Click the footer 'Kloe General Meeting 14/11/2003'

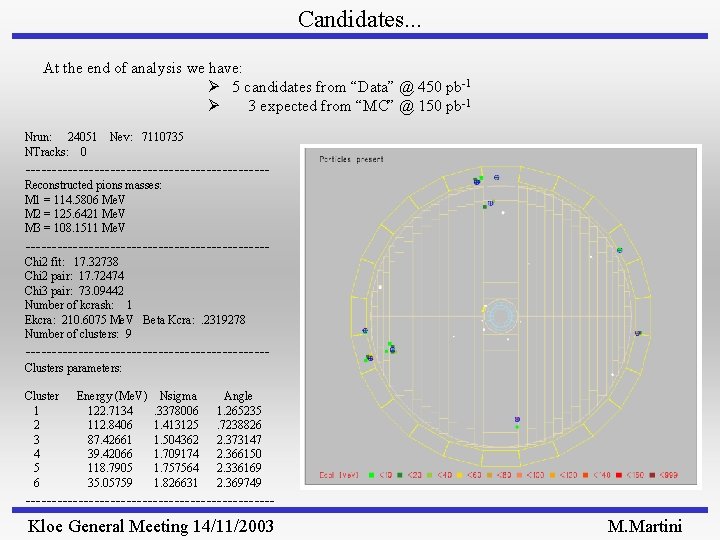pyautogui.click(x=151, y=526)
